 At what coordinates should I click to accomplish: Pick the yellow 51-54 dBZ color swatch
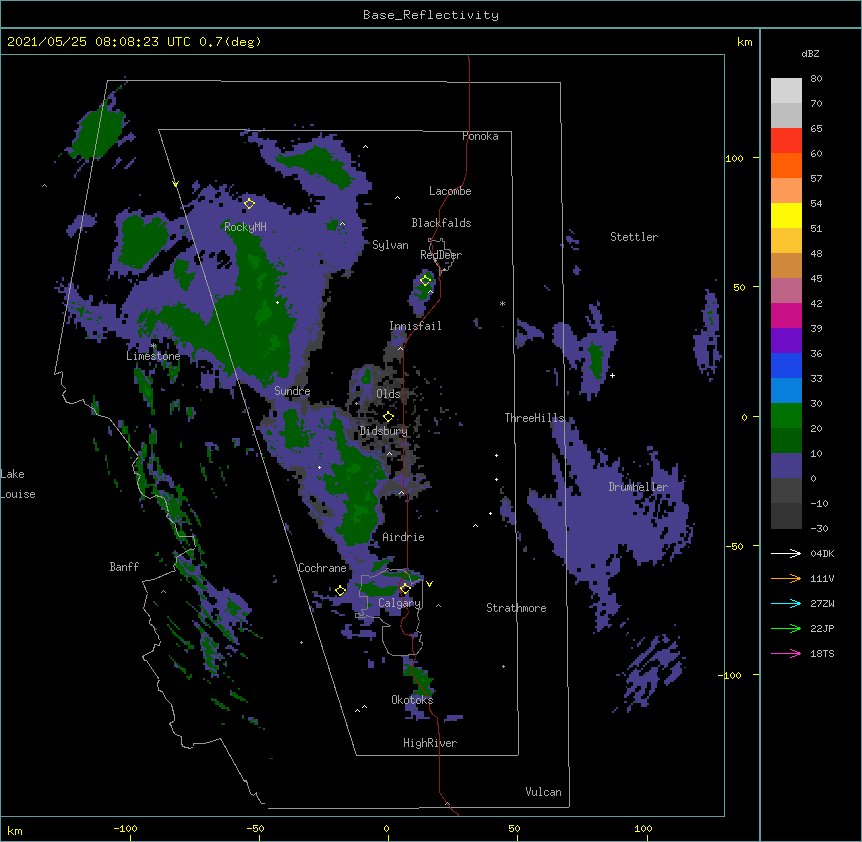click(x=786, y=215)
